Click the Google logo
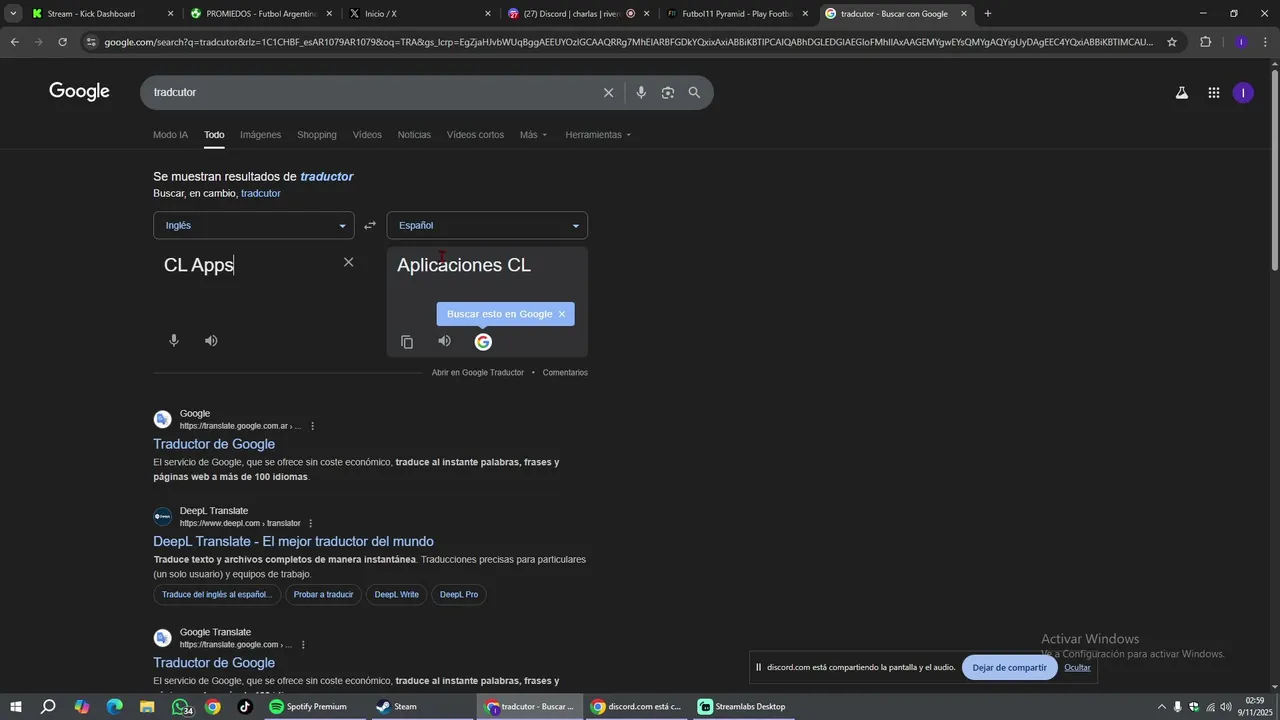1280x720 pixels. coord(79,92)
